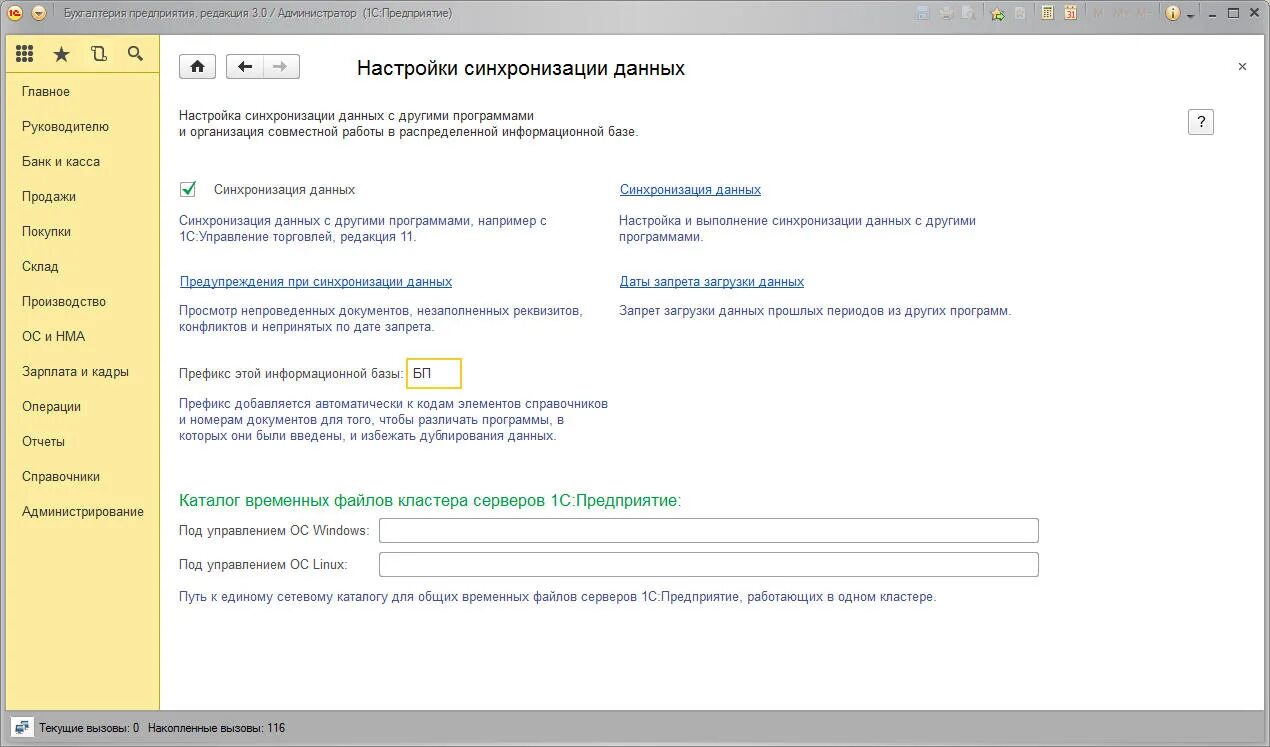Image resolution: width=1270 pixels, height=747 pixels.
Task: Open the all-functions grid menu in sidebar
Action: pos(24,53)
